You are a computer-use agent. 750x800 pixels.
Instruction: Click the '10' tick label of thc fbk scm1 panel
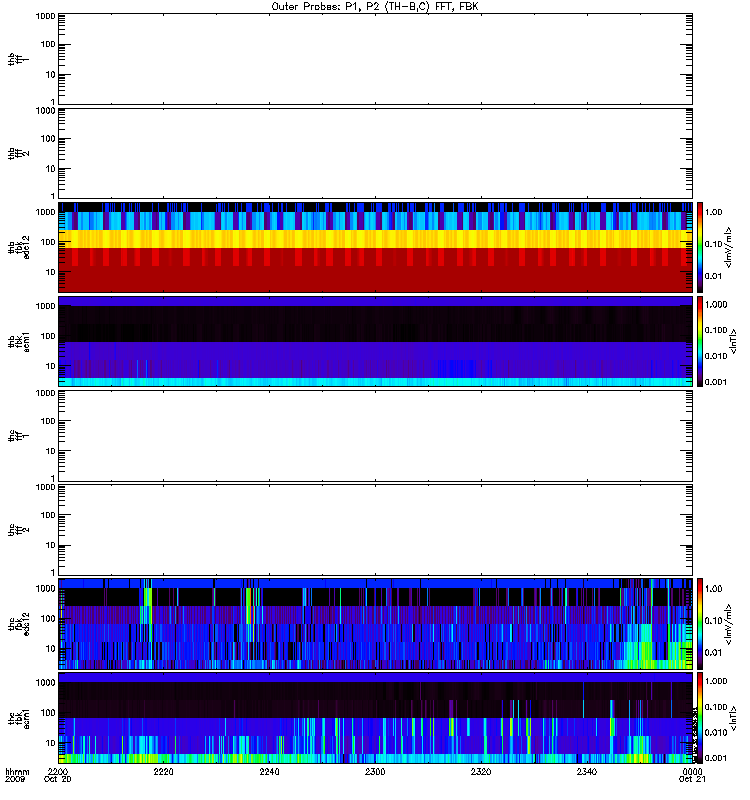point(50,743)
